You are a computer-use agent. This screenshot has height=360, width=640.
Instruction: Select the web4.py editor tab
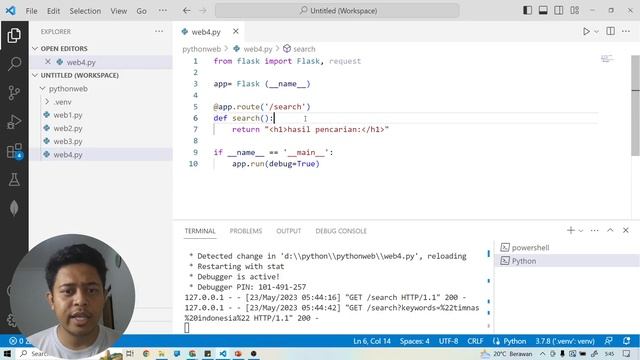pos(206,32)
